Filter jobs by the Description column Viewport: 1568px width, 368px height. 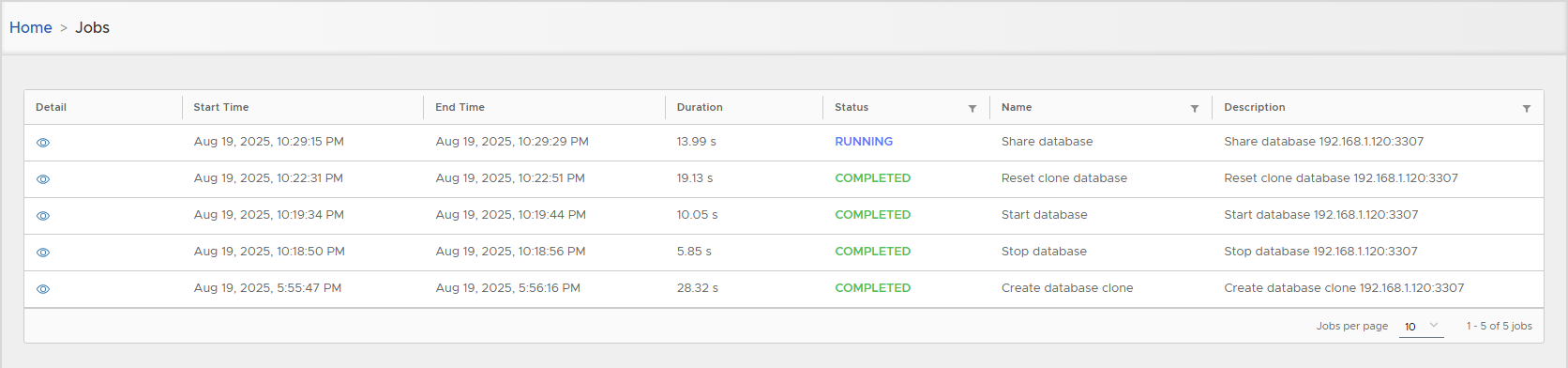pyautogui.click(x=1527, y=109)
